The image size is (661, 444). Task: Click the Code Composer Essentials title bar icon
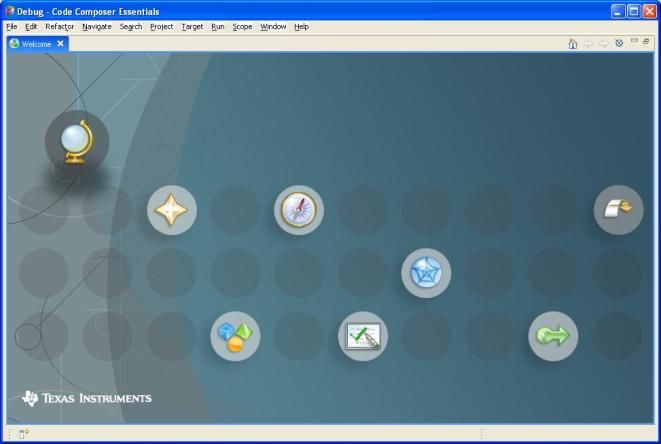click(9, 11)
